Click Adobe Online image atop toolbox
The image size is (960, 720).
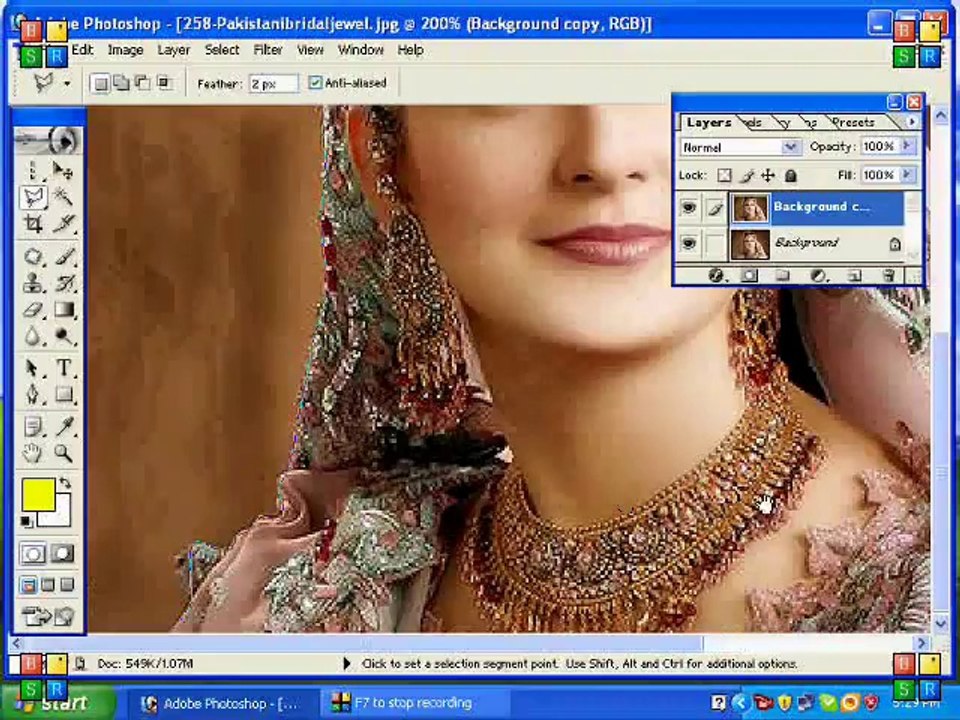pyautogui.click(x=49, y=141)
